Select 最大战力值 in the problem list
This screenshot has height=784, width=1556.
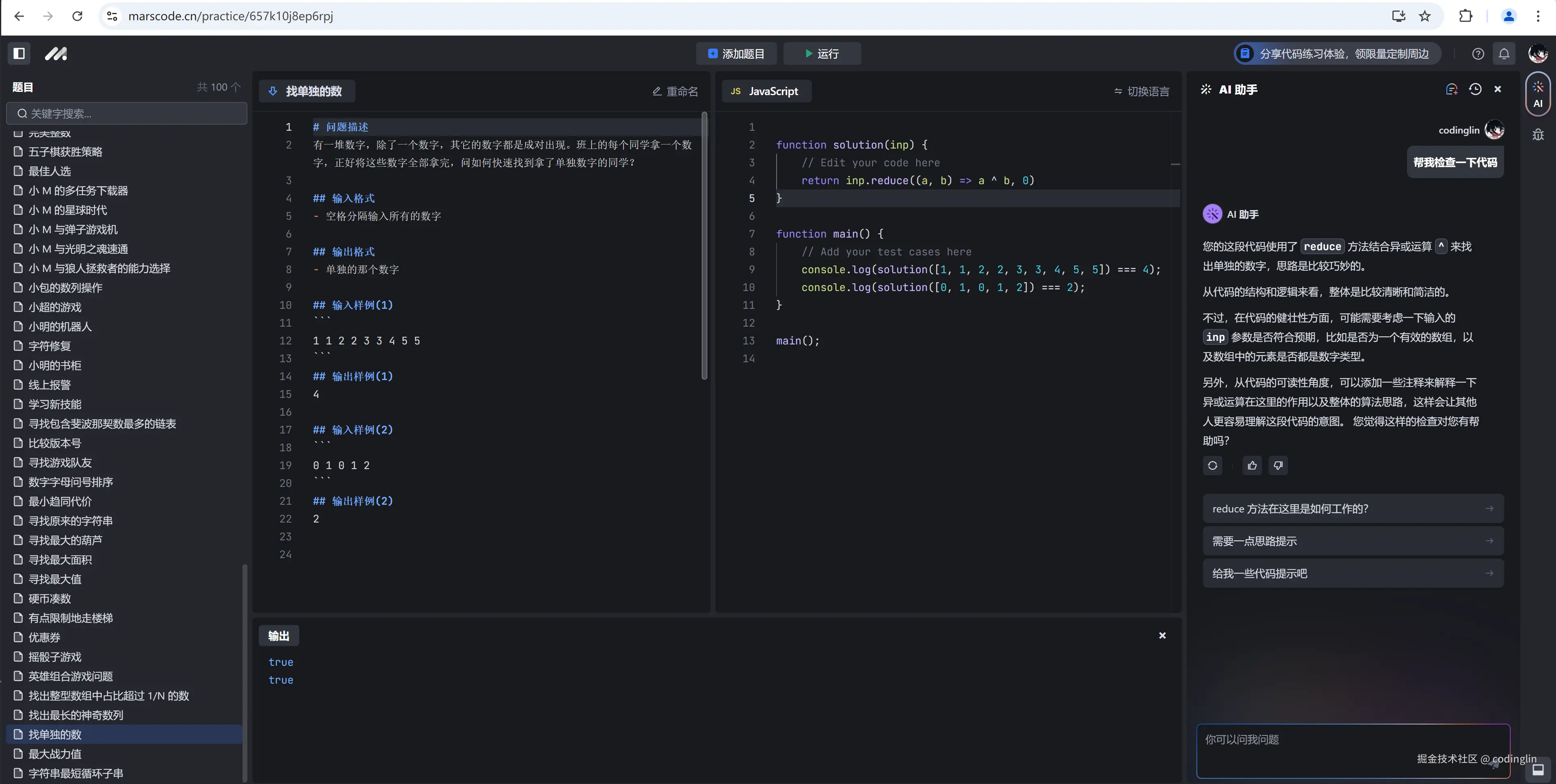click(54, 754)
